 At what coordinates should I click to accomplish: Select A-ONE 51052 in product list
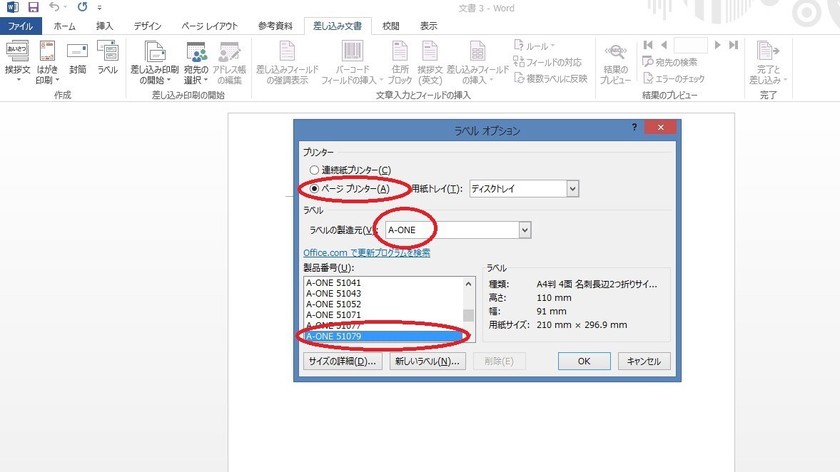tap(382, 304)
